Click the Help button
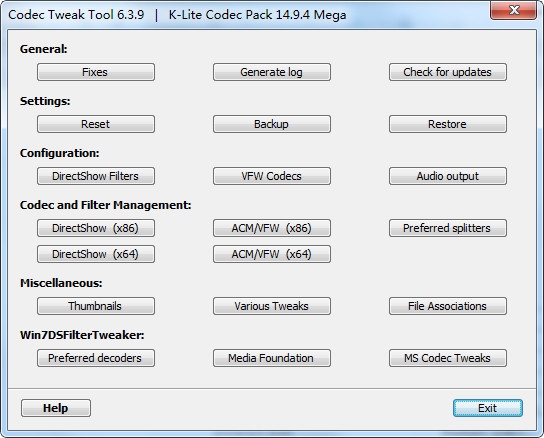544x438 pixels. pyautogui.click(x=56, y=408)
